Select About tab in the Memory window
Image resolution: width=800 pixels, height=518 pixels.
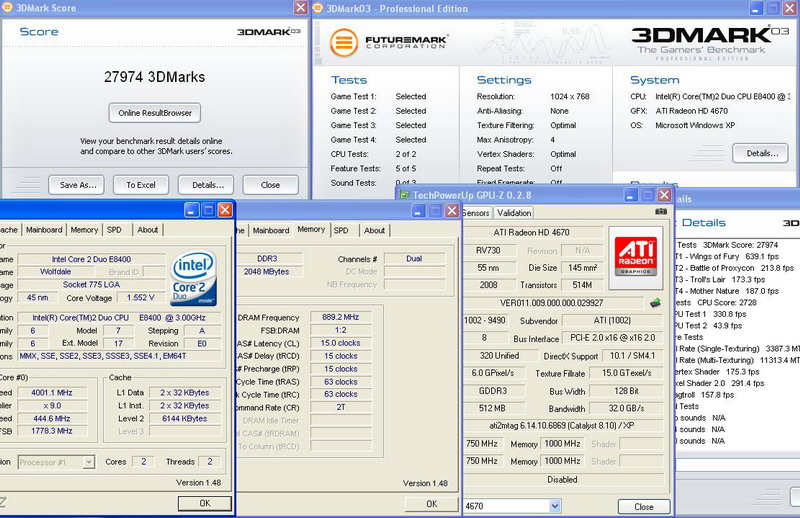point(374,231)
